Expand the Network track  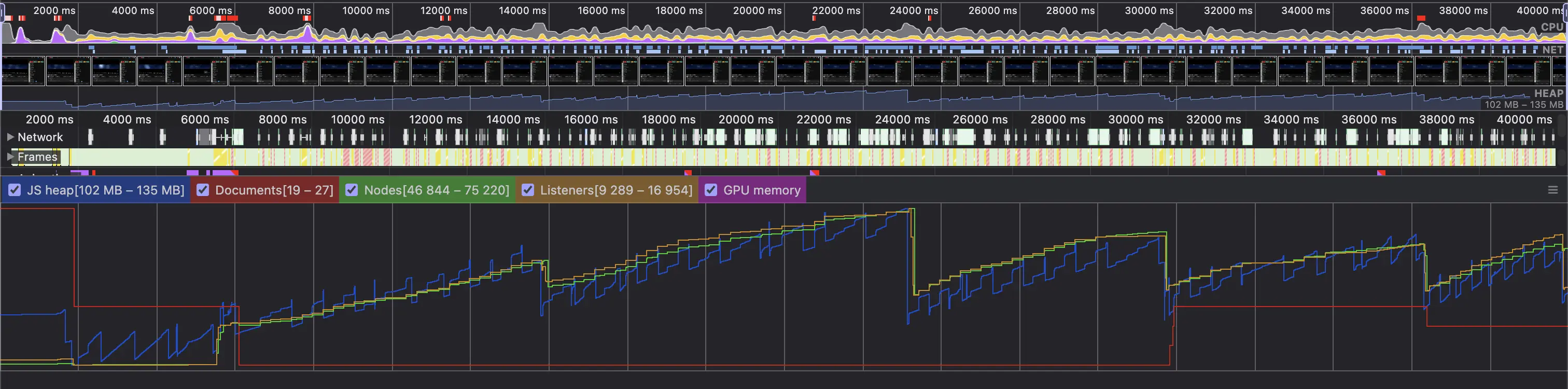[x=10, y=137]
